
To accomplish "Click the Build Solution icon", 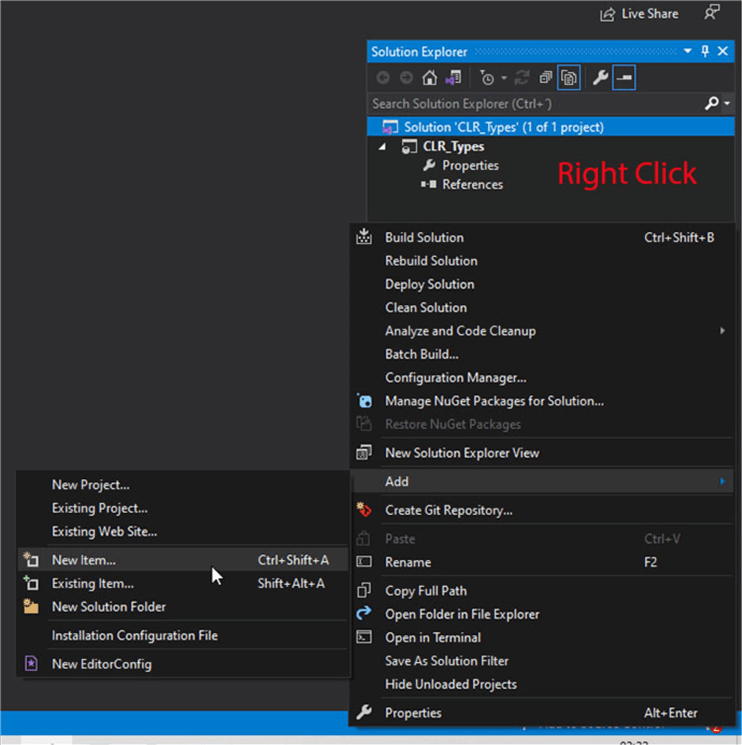I will point(364,237).
